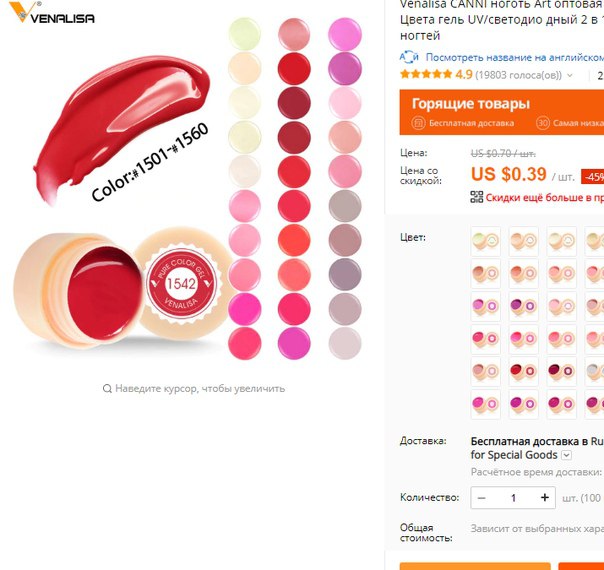Choose the purple color variant in third row
The image size is (604, 570).
[523, 306]
